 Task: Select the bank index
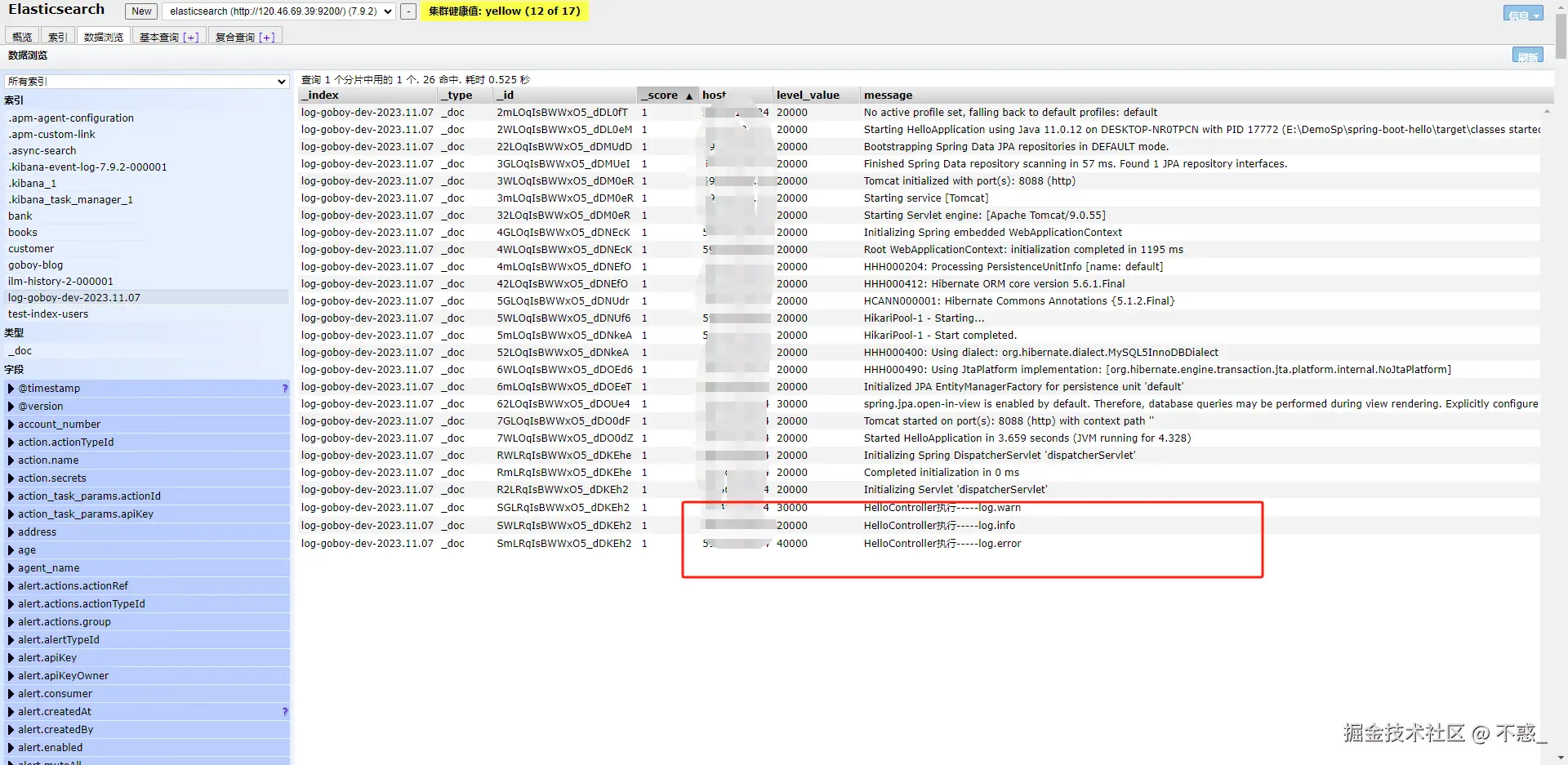[20, 216]
